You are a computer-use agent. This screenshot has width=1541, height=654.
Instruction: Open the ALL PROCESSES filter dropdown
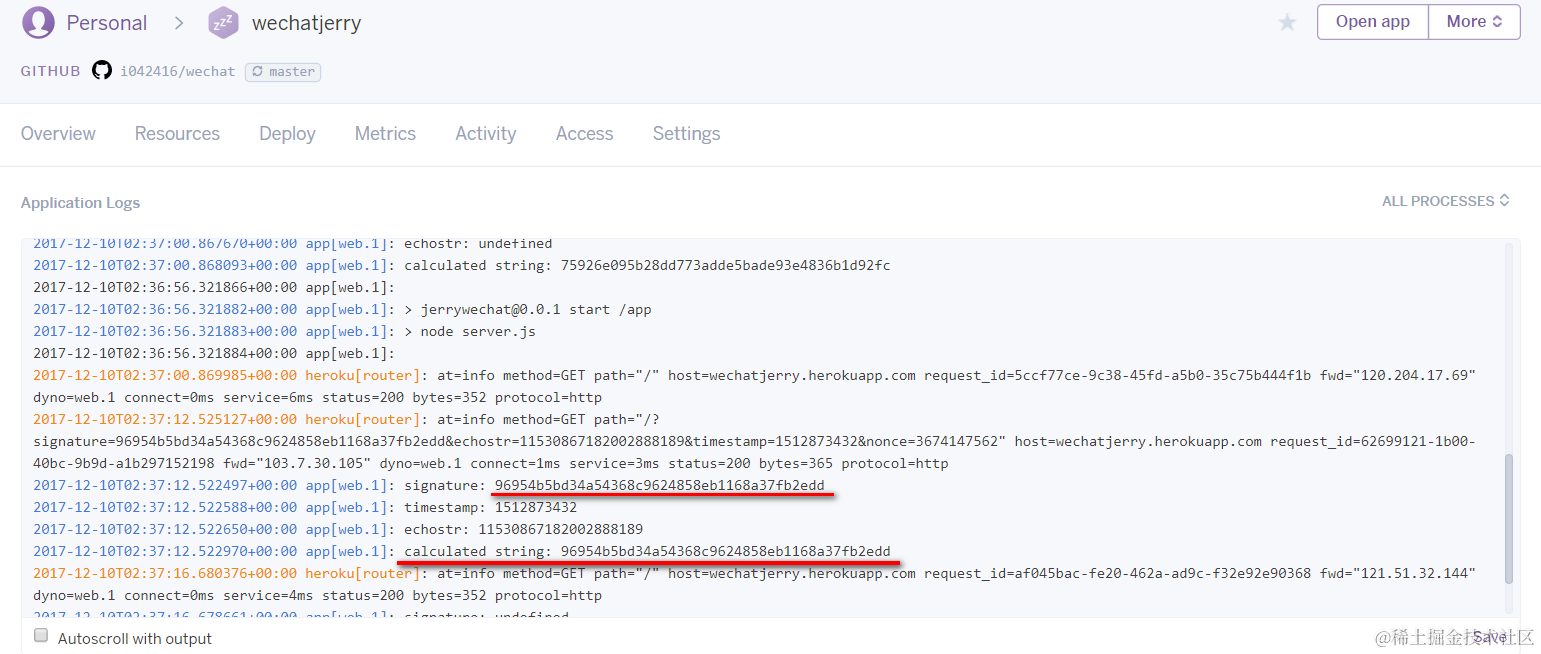tap(1445, 201)
